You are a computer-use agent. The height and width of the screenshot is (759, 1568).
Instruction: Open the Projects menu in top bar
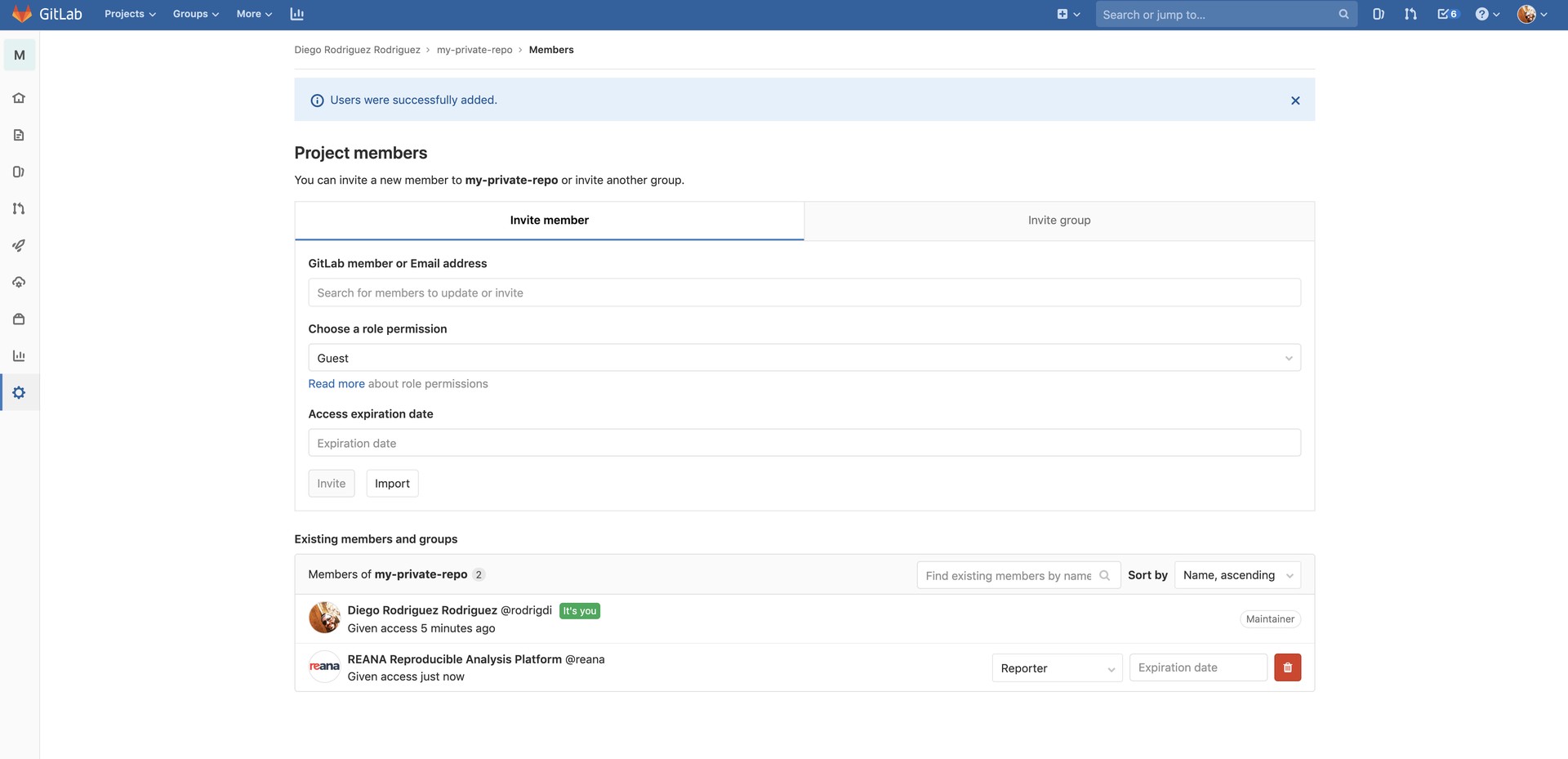[128, 14]
